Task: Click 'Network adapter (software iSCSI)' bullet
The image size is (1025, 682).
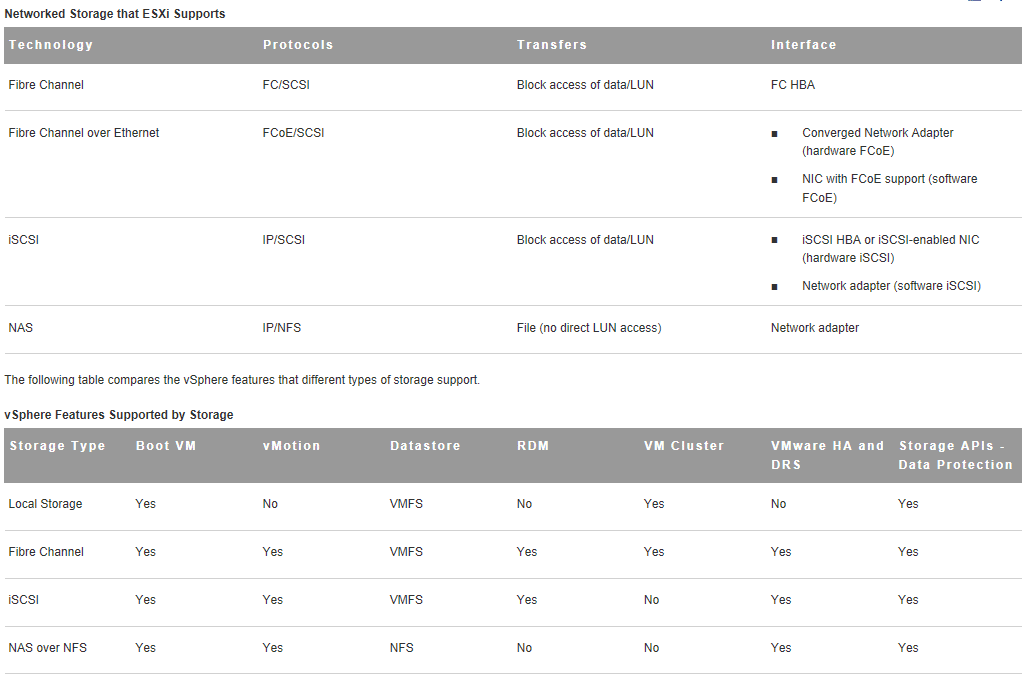Action: click(x=891, y=286)
